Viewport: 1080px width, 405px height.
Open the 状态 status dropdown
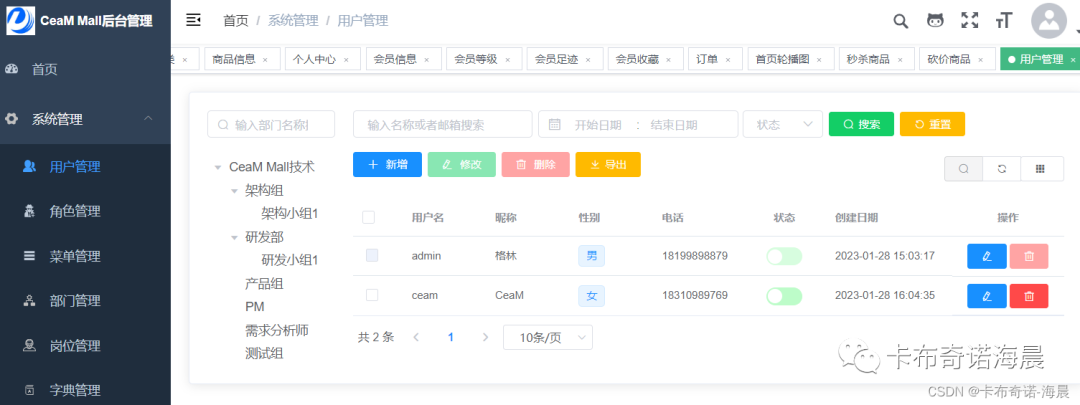[782, 124]
